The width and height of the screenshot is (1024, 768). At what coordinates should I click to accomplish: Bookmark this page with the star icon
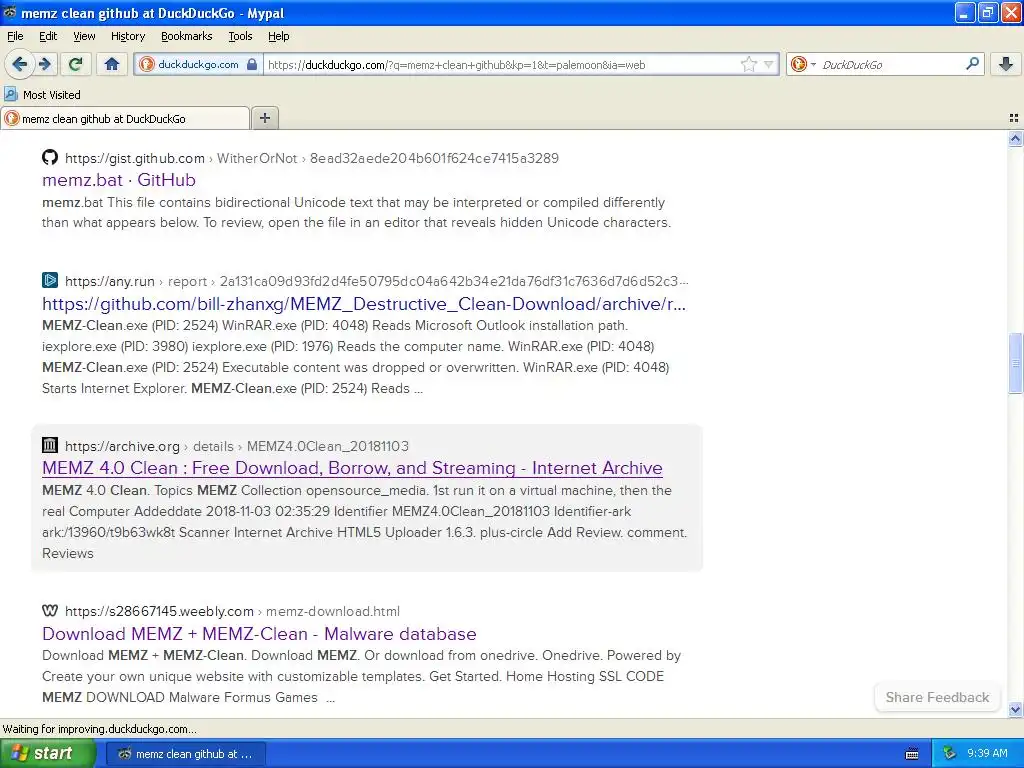[x=748, y=64]
